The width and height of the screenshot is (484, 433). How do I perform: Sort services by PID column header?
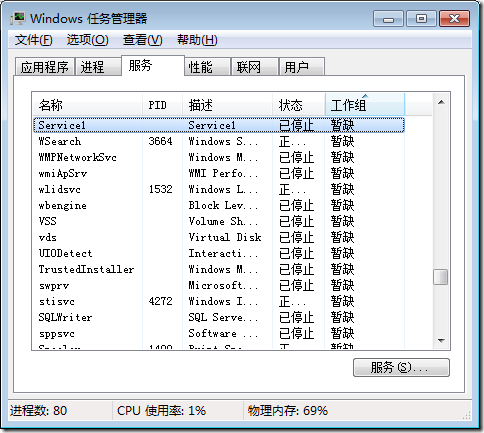(162, 105)
